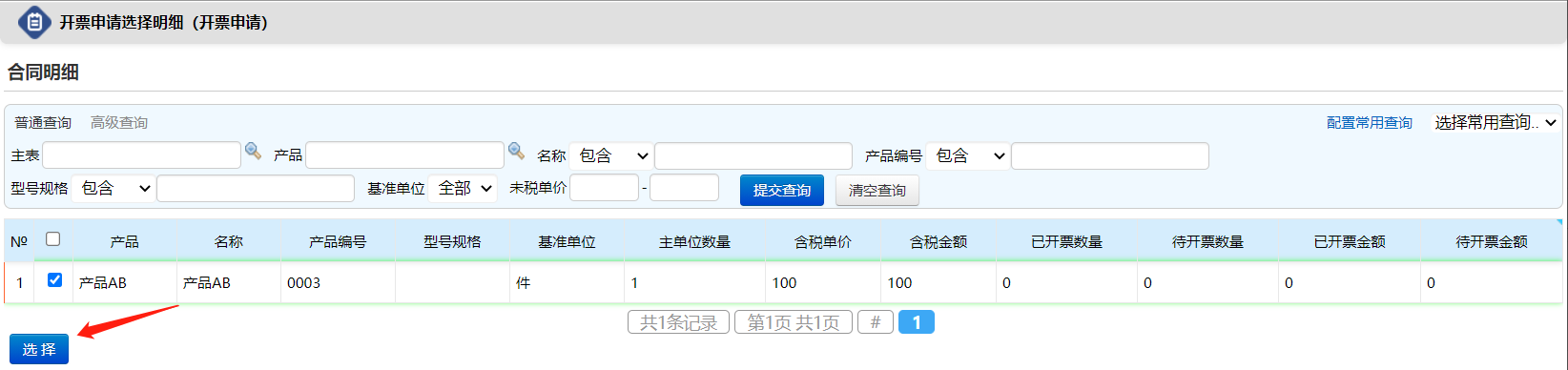
Task: Focus the 产品 input field
Action: (x=404, y=155)
